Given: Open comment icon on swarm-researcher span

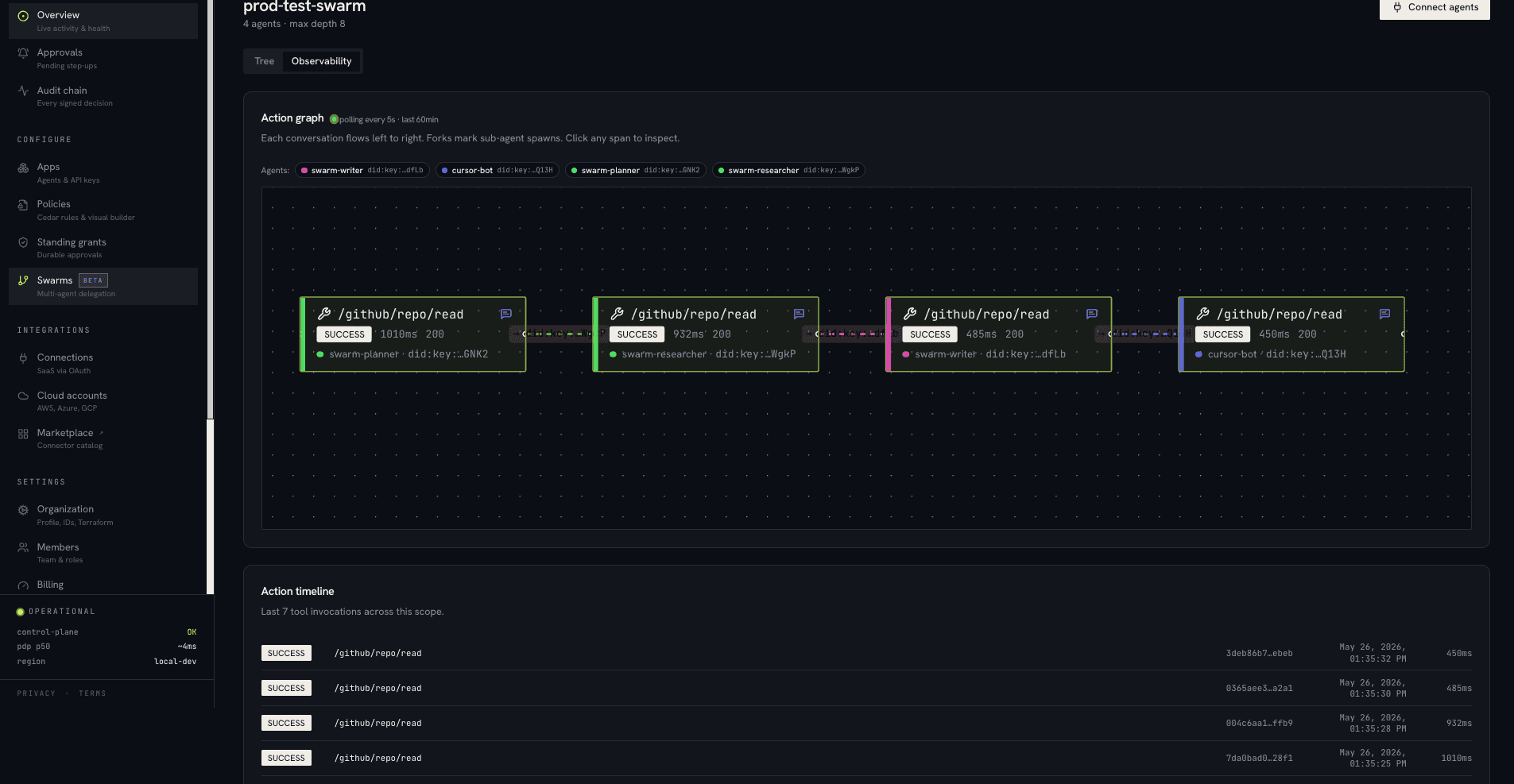Looking at the screenshot, I should 799,314.
